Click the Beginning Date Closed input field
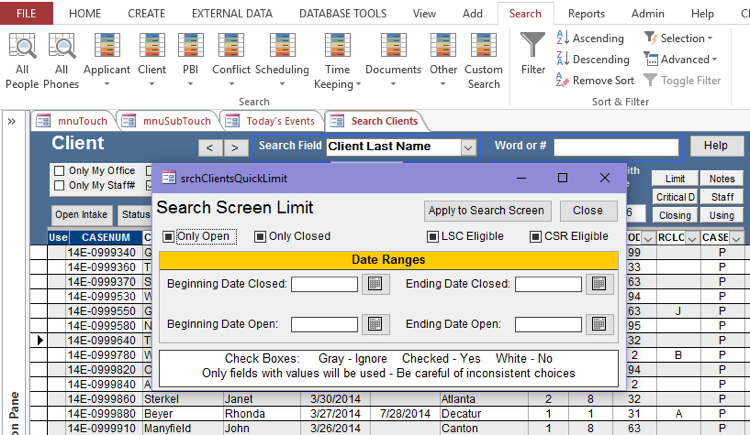The height and width of the screenshot is (435, 750). point(324,284)
